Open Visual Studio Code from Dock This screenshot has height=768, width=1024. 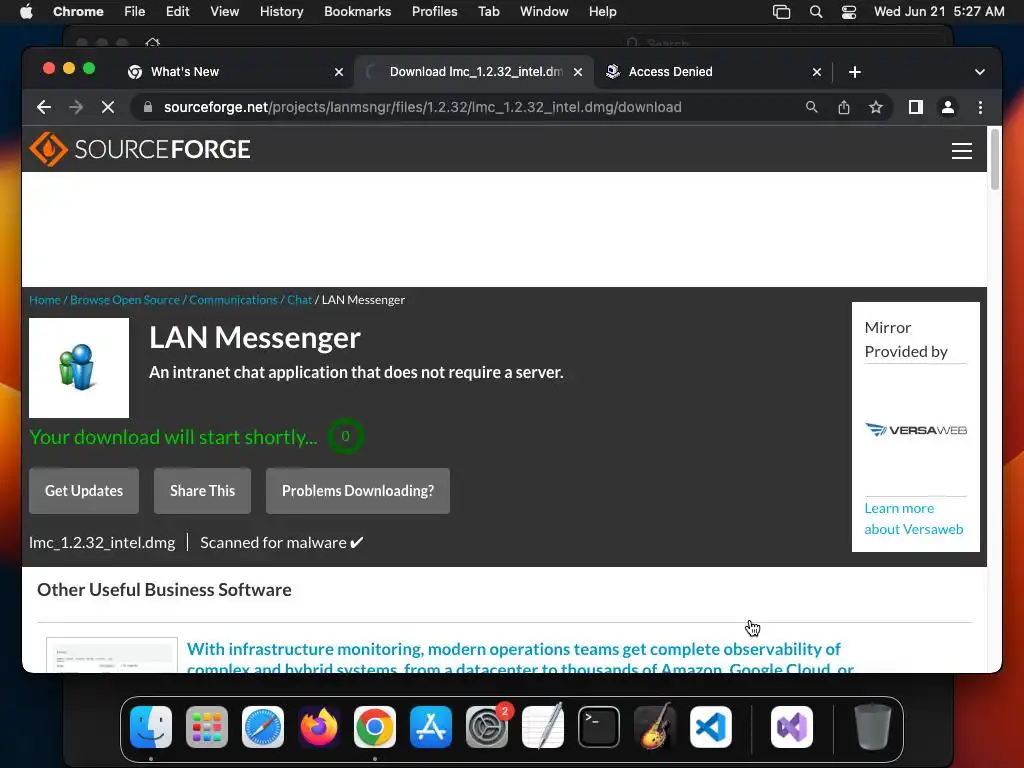[x=711, y=727]
